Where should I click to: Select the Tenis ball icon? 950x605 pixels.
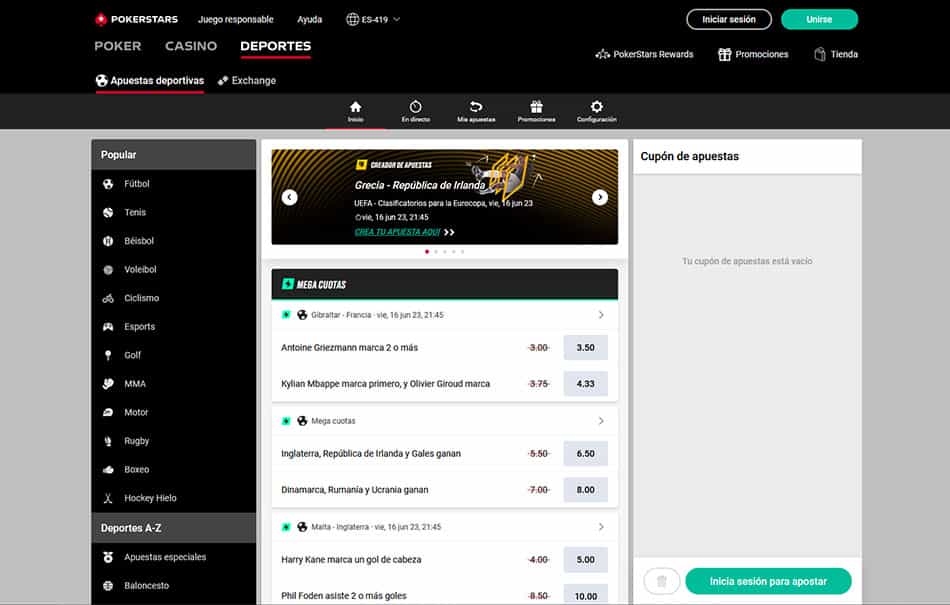[108, 213]
